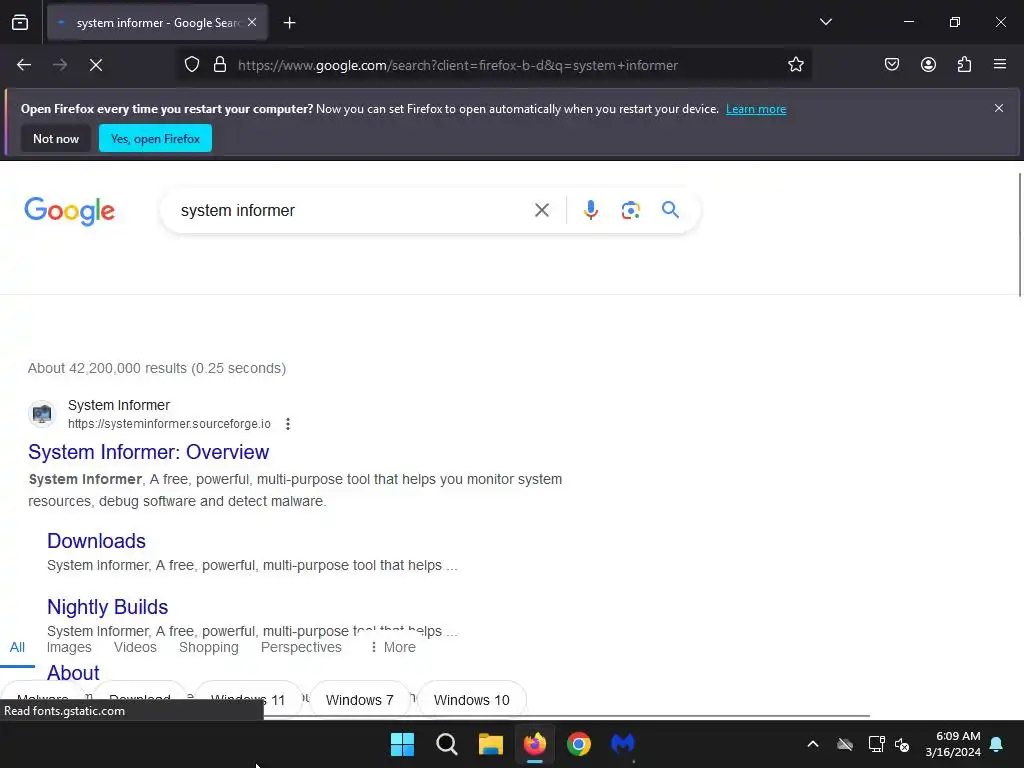Switch to Shopping results tab
This screenshot has height=768, width=1024.
click(209, 647)
